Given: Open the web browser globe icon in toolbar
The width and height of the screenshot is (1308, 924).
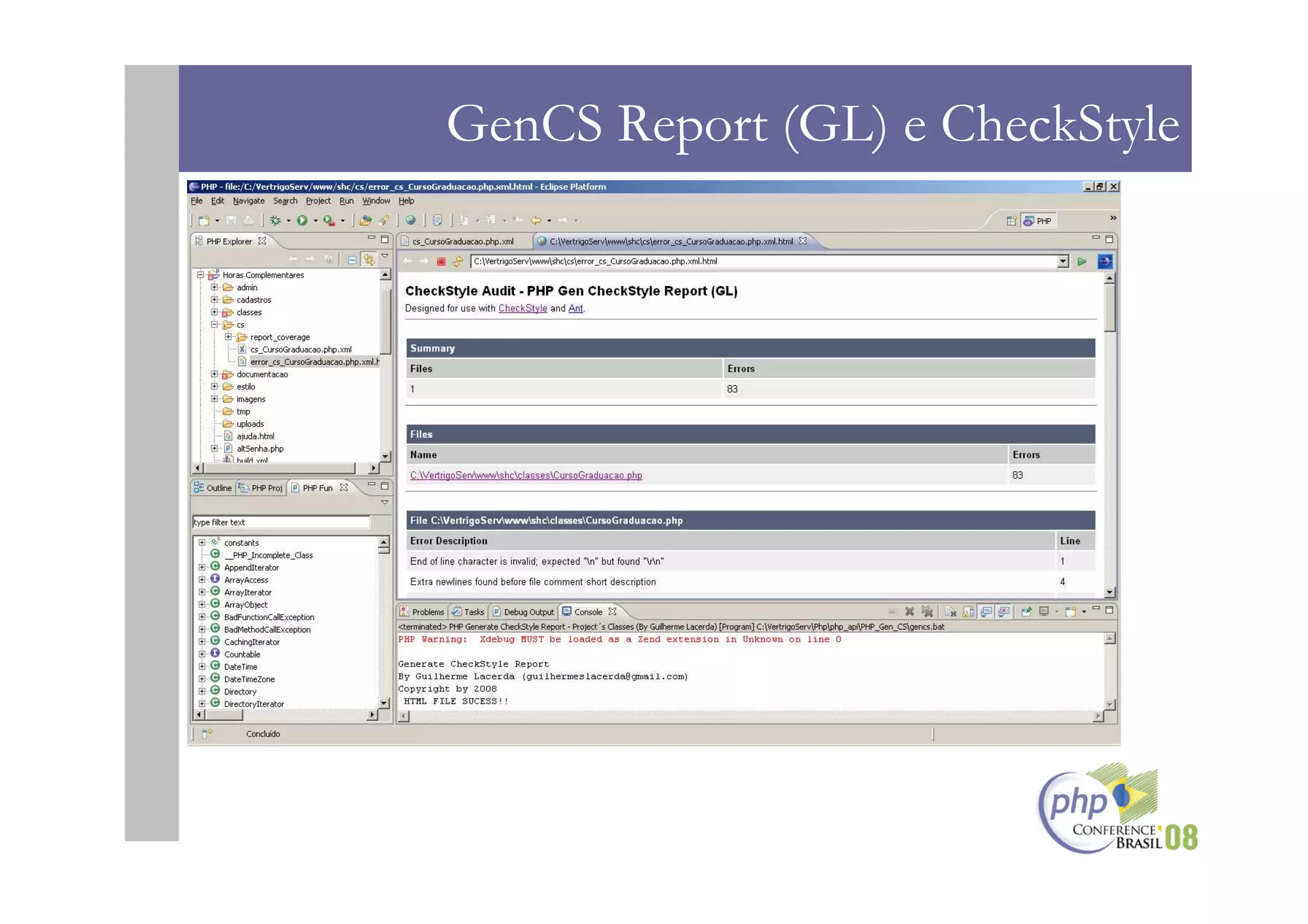Looking at the screenshot, I should point(411,220).
